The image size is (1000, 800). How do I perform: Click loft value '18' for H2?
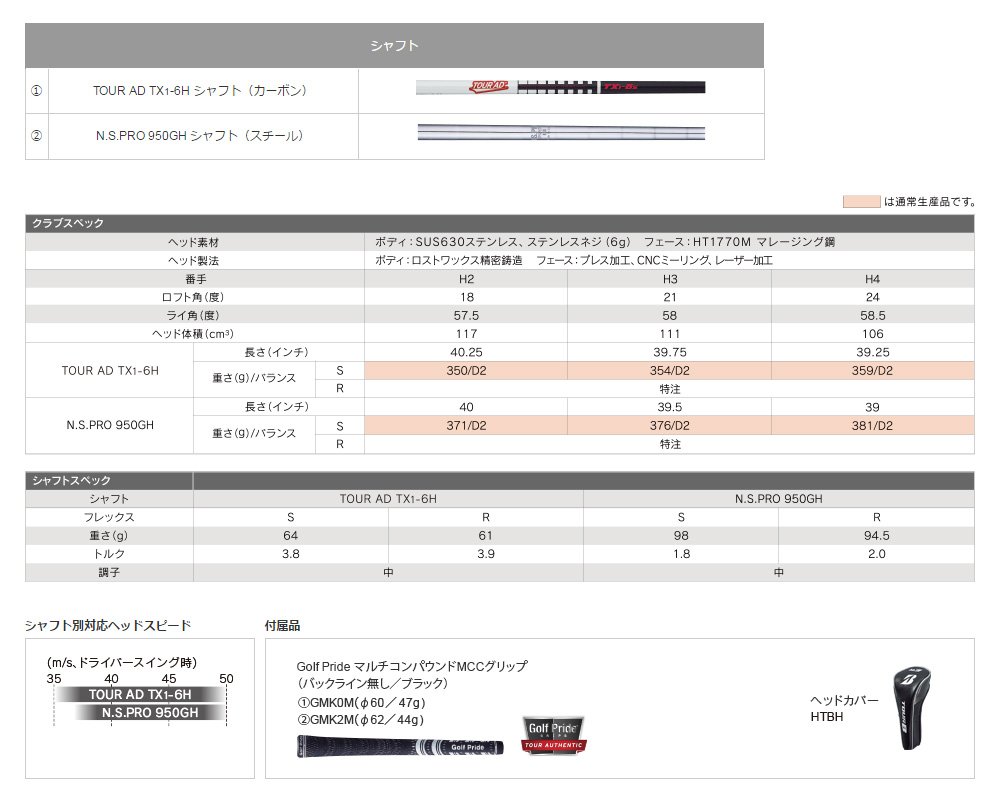[467, 297]
